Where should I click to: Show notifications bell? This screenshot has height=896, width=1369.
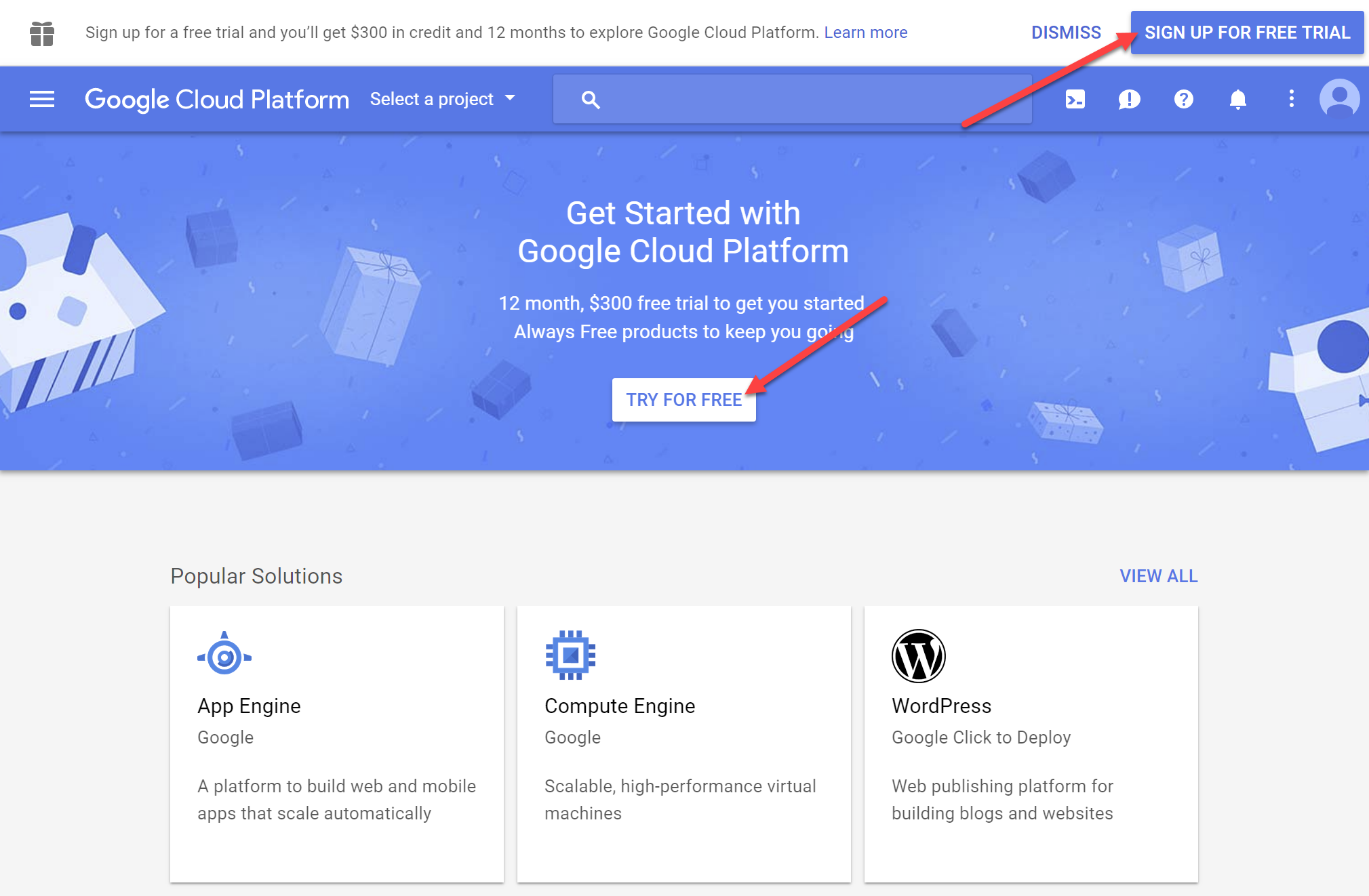coord(1237,100)
